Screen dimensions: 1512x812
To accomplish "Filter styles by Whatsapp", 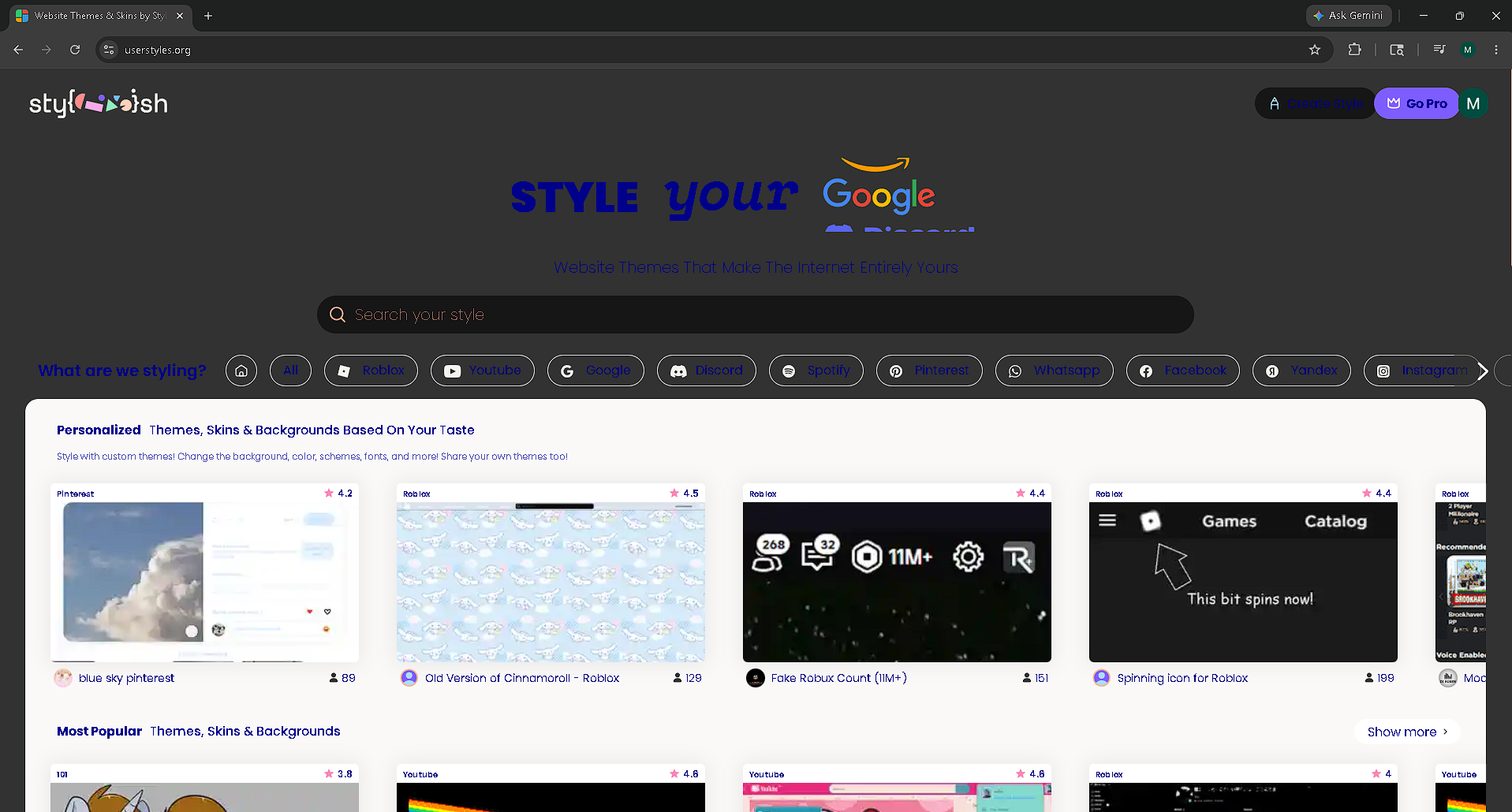I will (1055, 371).
